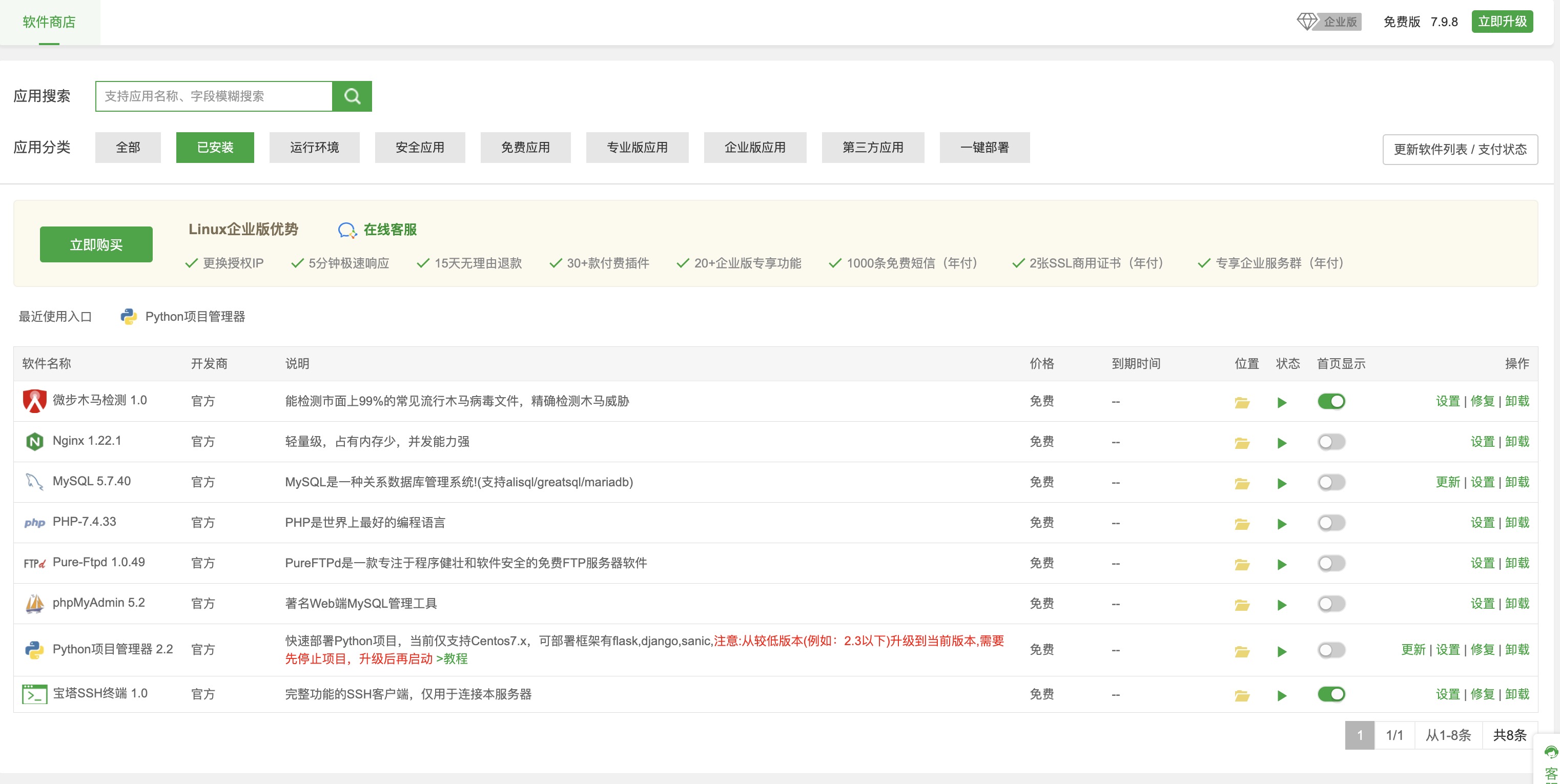Screen dimensions: 1560x784
Task: Enable homepage display for Pure-Ftpd
Action: (x=1331, y=564)
